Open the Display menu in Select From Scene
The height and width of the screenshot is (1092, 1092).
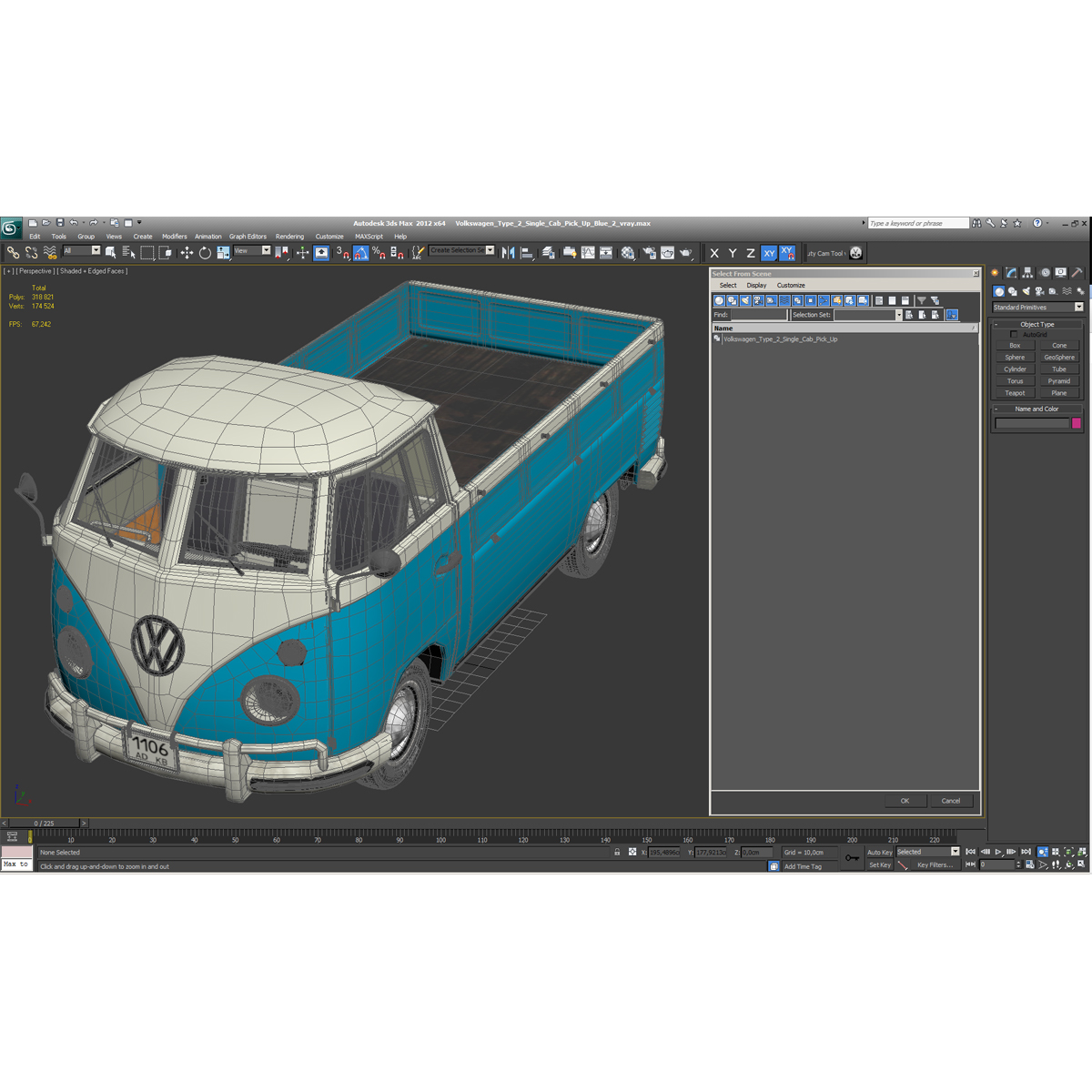click(x=756, y=285)
